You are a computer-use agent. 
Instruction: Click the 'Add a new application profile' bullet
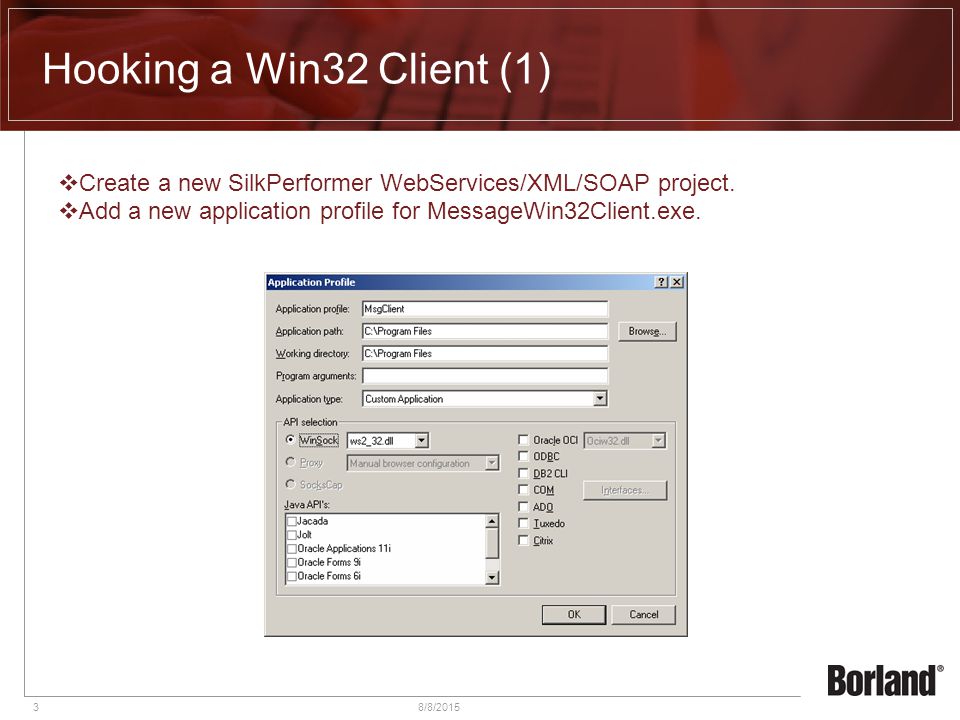coord(389,211)
